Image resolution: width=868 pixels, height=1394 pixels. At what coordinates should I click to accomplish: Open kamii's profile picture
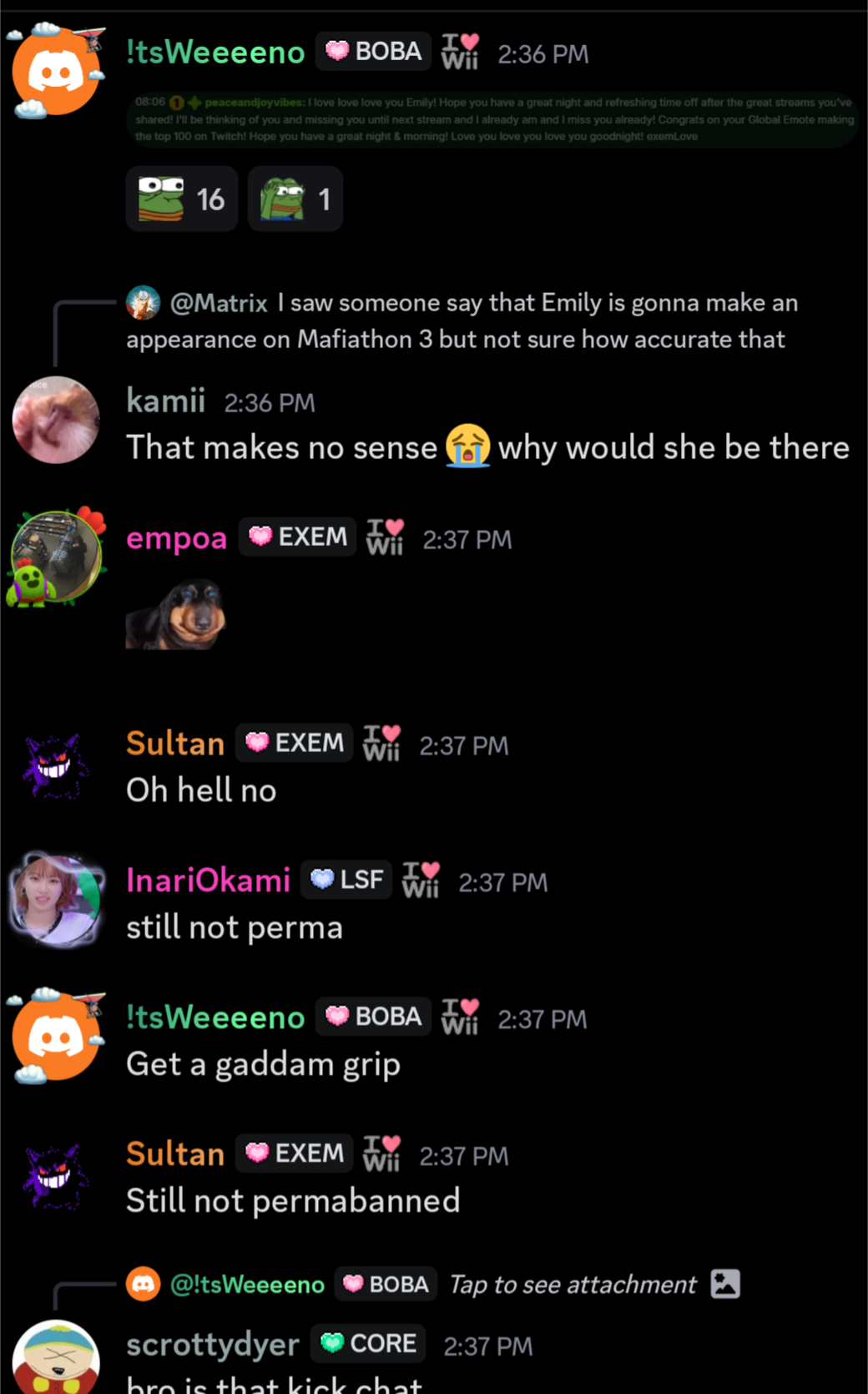pos(56,420)
